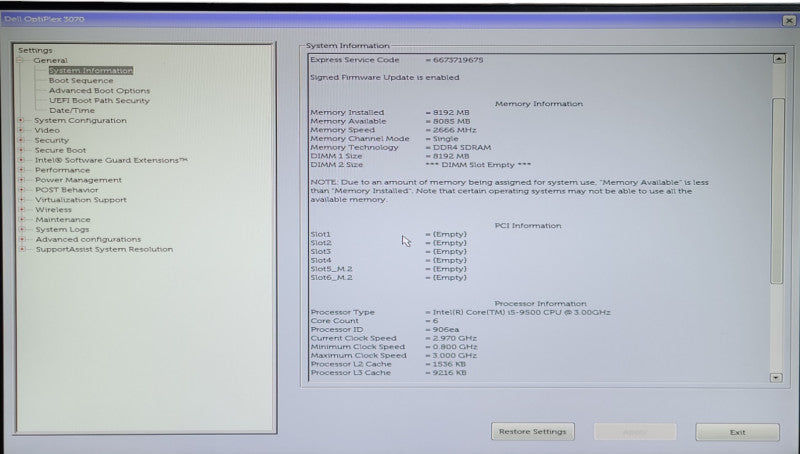Click the Slot5_M.2 row label
Image resolution: width=800 pixels, height=454 pixels.
331,269
